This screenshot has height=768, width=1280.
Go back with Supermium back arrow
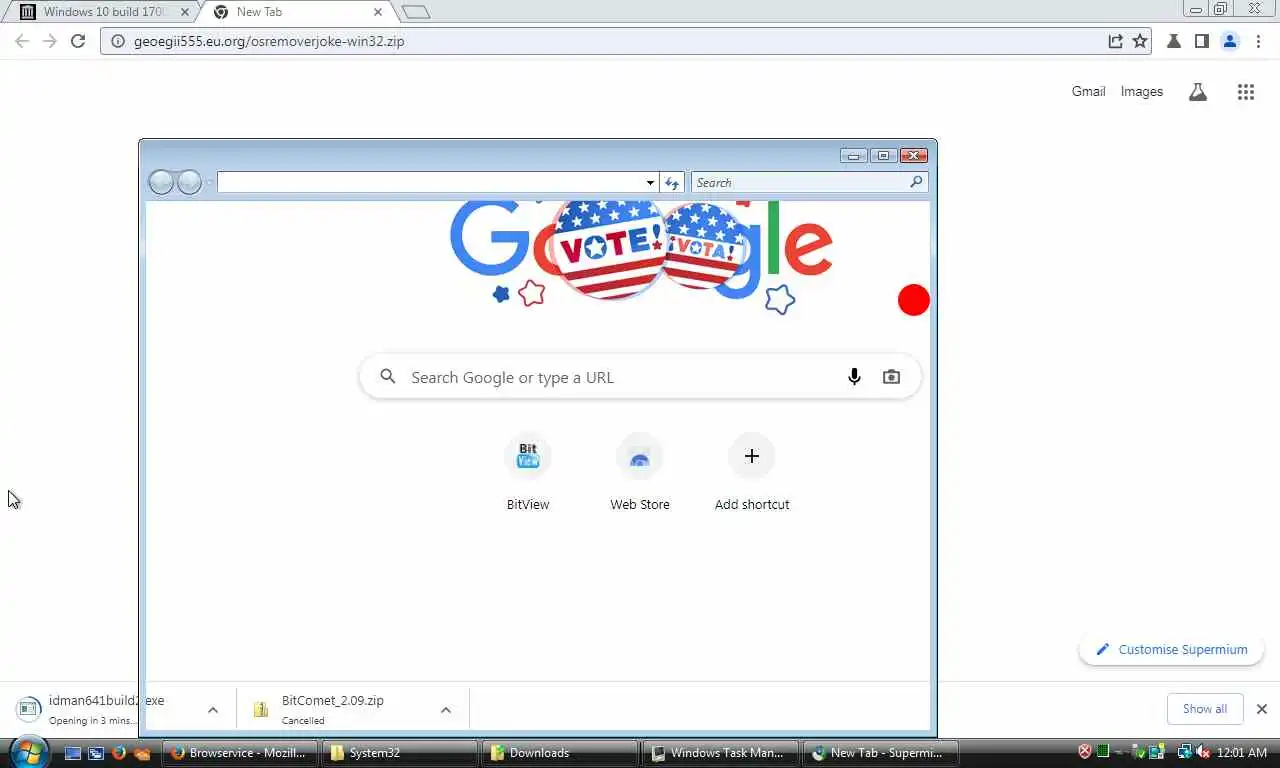(x=22, y=41)
